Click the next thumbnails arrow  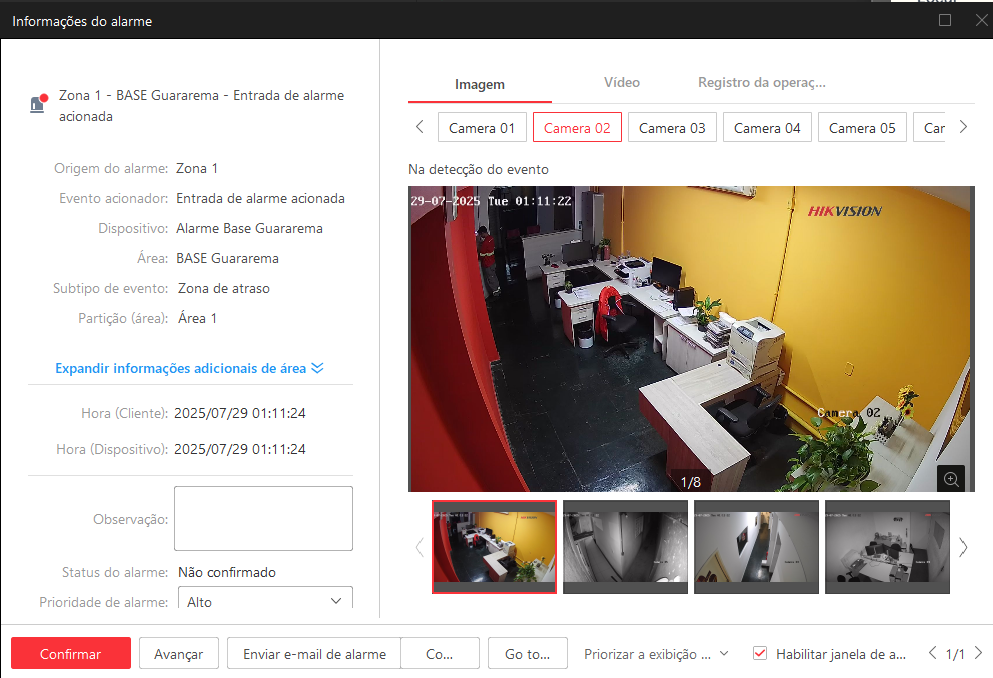[963, 547]
